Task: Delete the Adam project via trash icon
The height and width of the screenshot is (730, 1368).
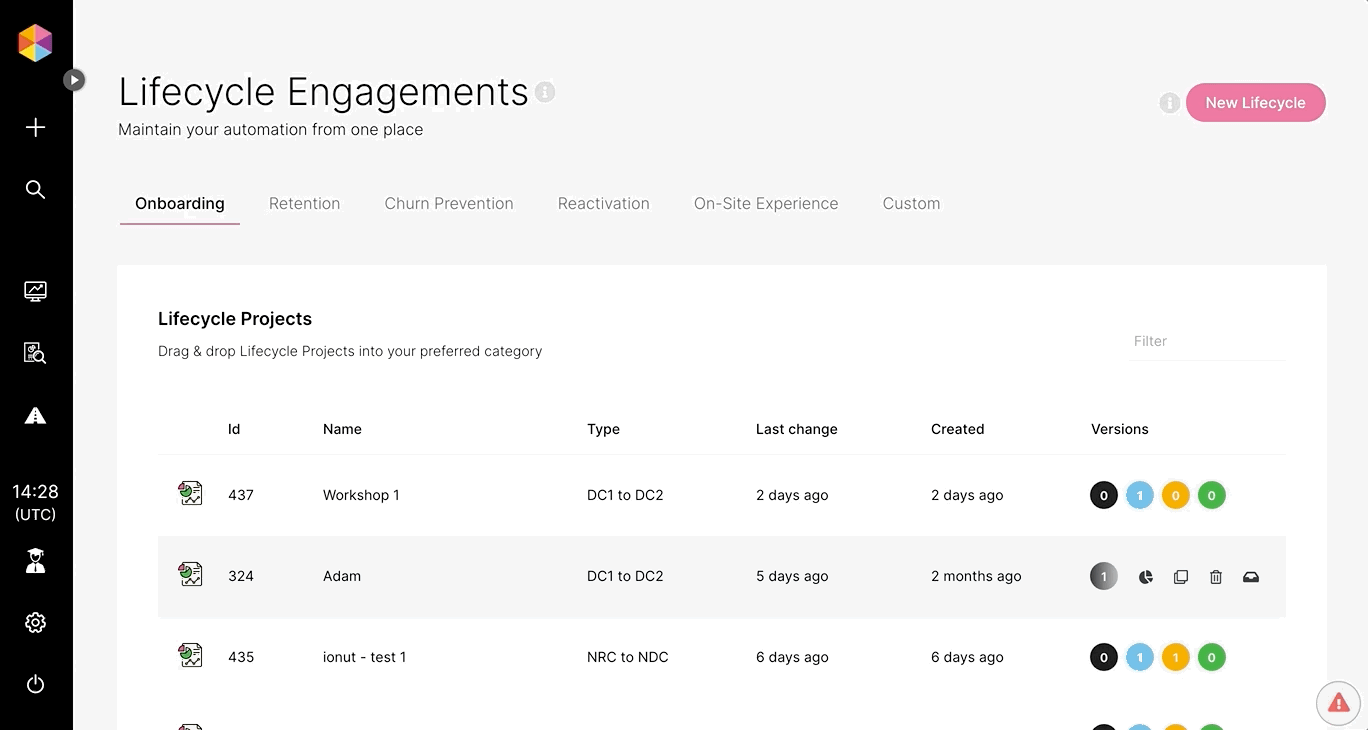Action: (x=1216, y=577)
